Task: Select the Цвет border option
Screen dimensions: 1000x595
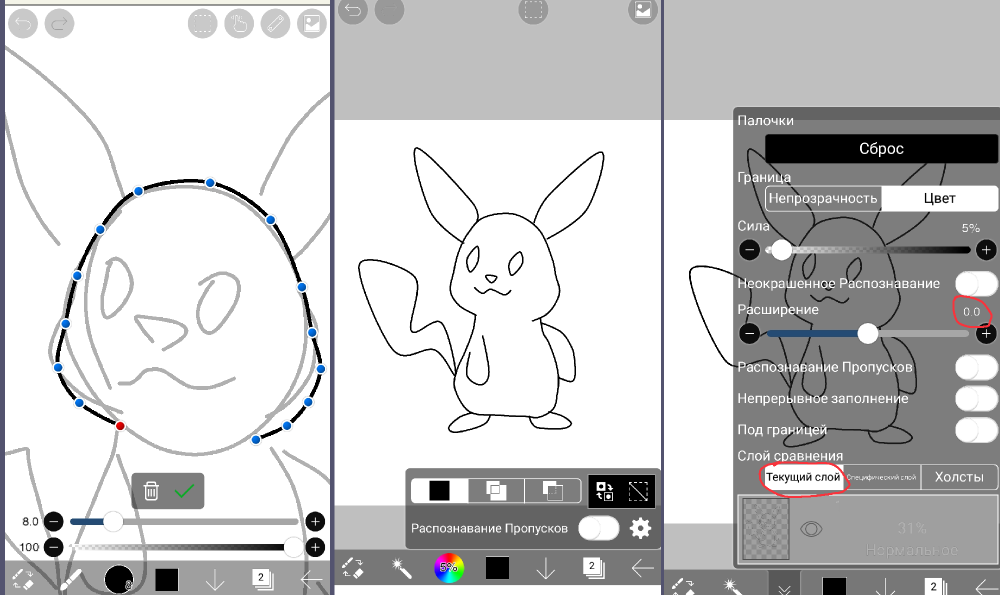Action: (x=939, y=198)
